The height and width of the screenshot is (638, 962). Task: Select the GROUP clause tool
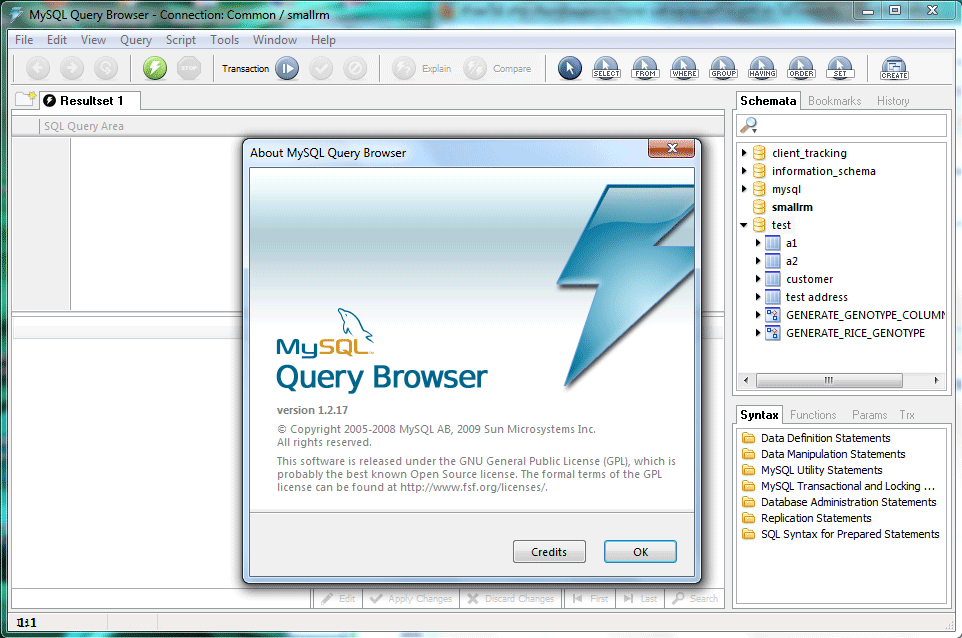point(723,68)
